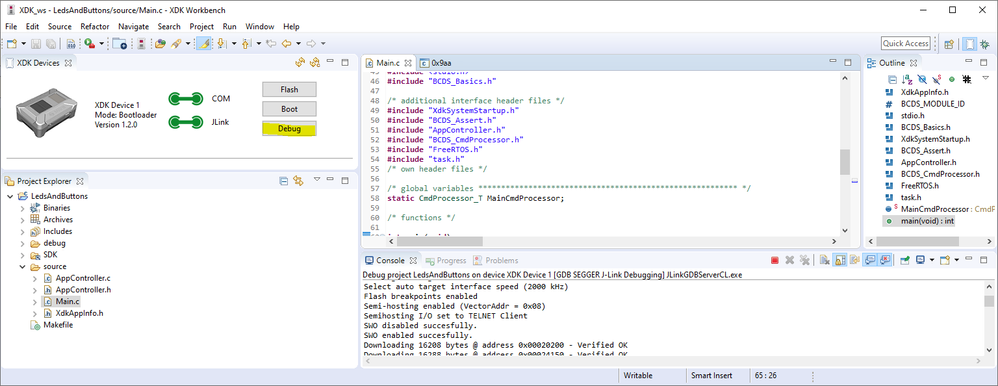Click the JLink connection indicator
The image size is (998, 386).
(x=186, y=122)
